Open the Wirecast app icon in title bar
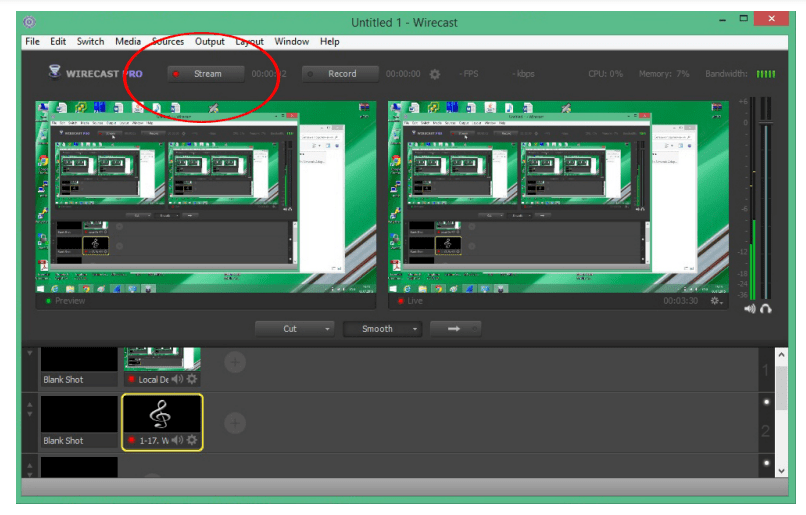 coord(29,22)
